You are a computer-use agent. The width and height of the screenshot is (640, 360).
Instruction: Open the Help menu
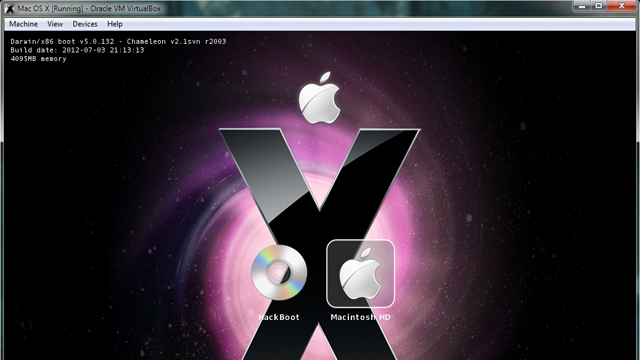click(x=115, y=24)
